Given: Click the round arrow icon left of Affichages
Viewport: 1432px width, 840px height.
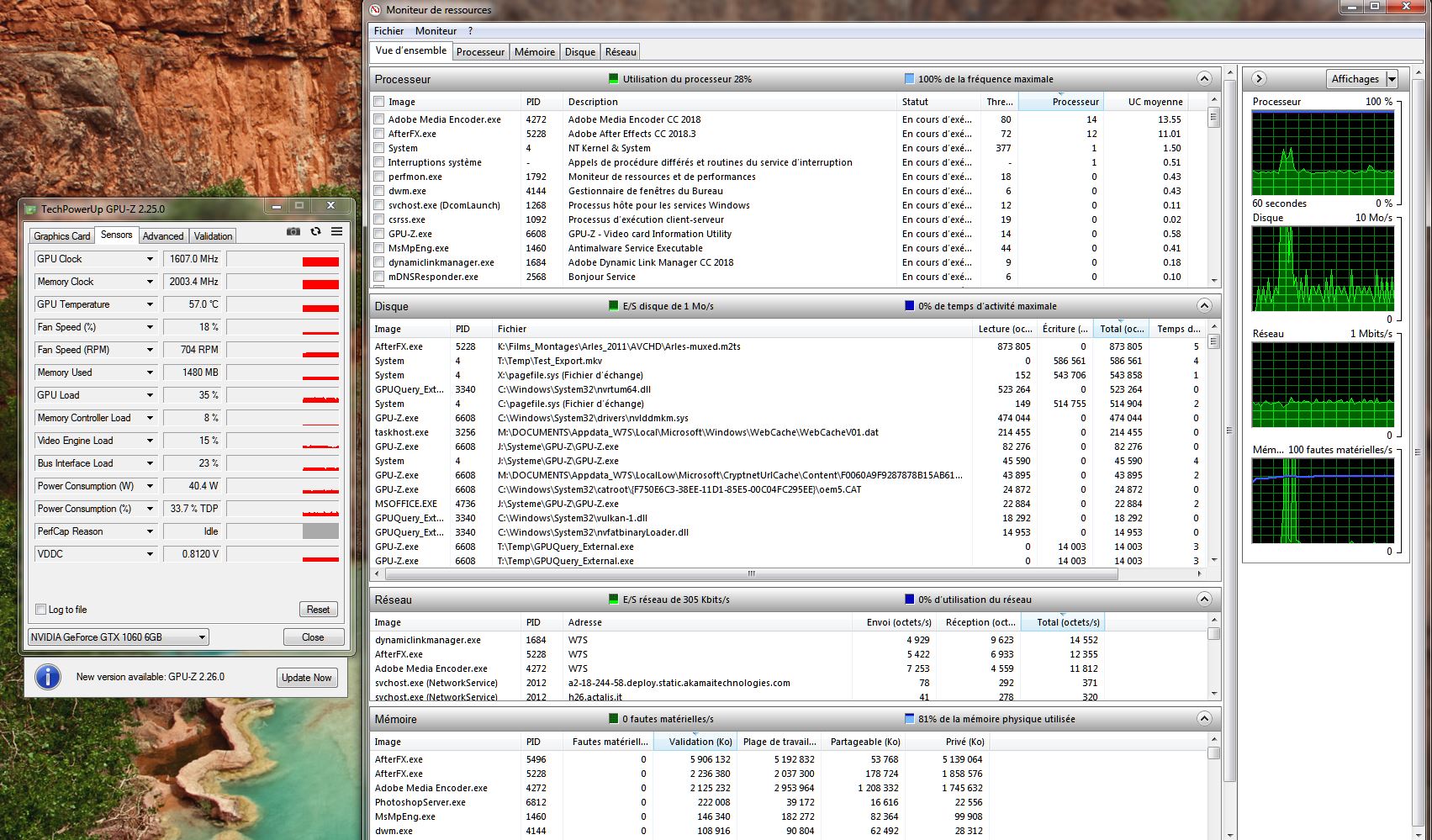Looking at the screenshot, I should (x=1259, y=78).
